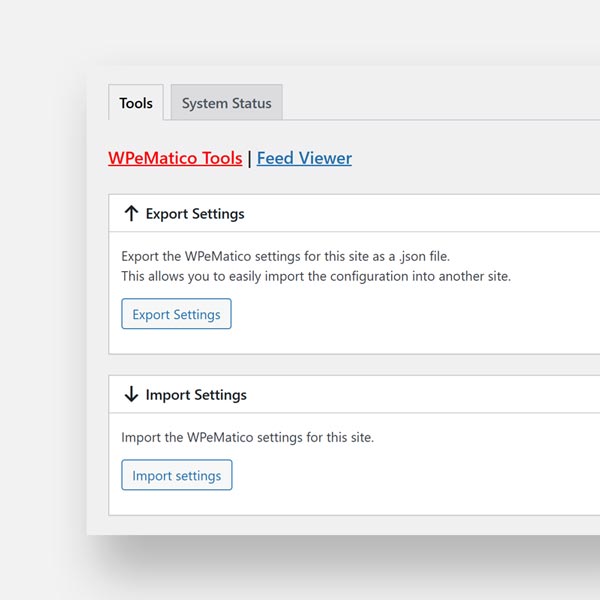Click the 'Import the WPeMatico settings' description
The image size is (600, 600).
247,437
